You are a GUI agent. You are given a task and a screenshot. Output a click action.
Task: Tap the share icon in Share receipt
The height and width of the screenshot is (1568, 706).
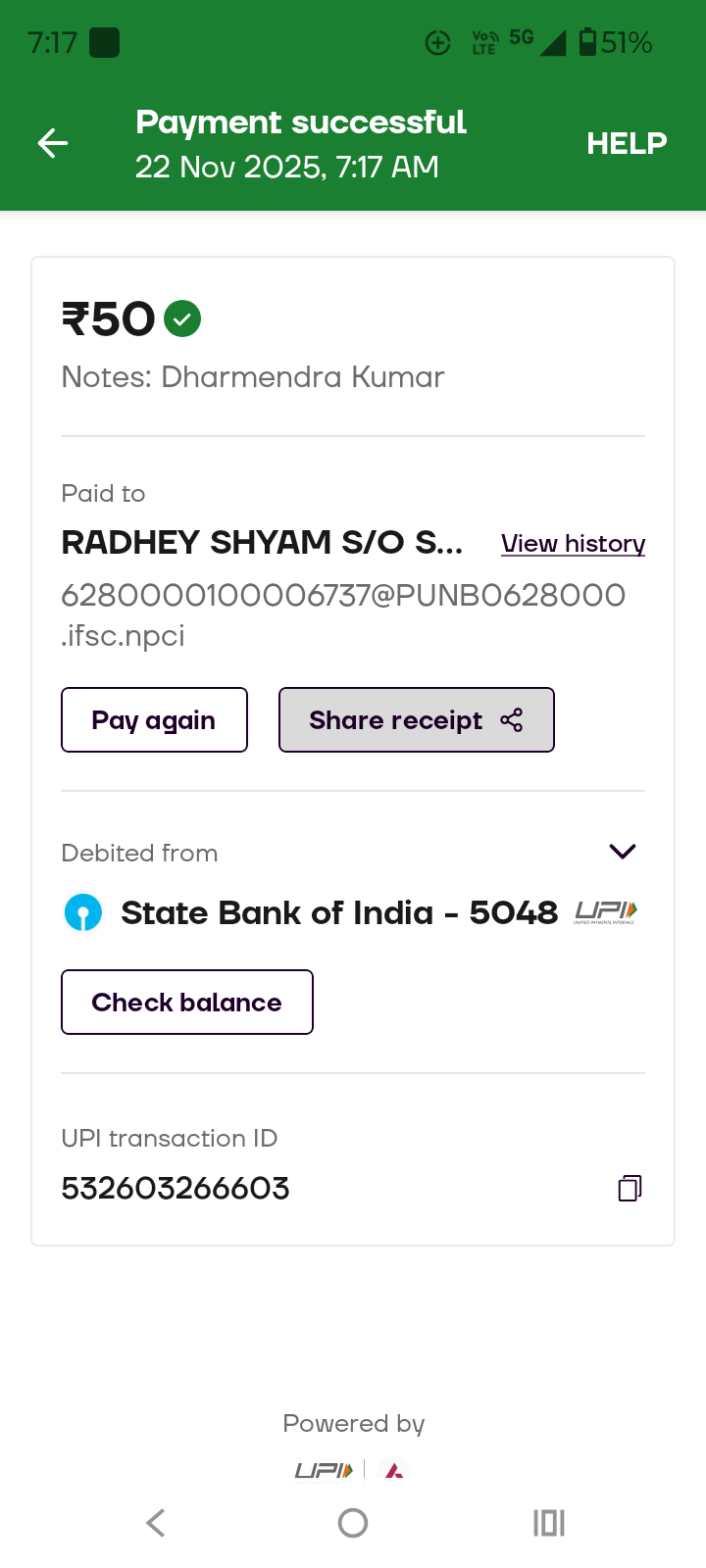512,720
